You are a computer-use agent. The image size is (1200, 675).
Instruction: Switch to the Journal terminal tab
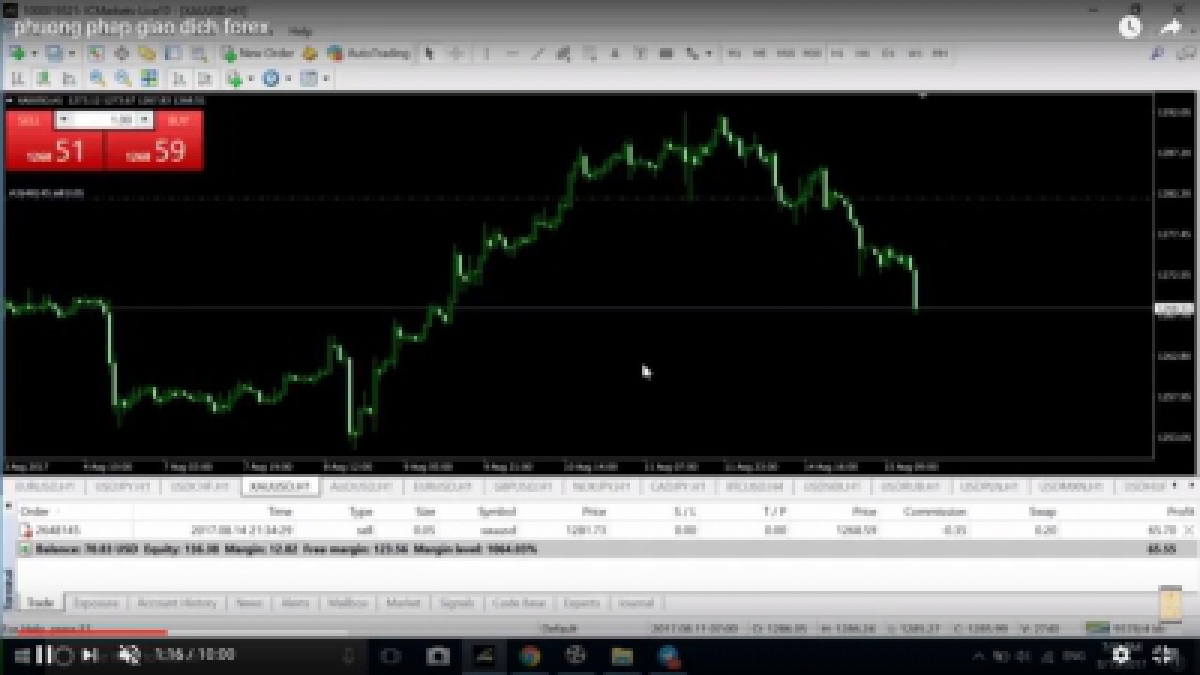[636, 603]
